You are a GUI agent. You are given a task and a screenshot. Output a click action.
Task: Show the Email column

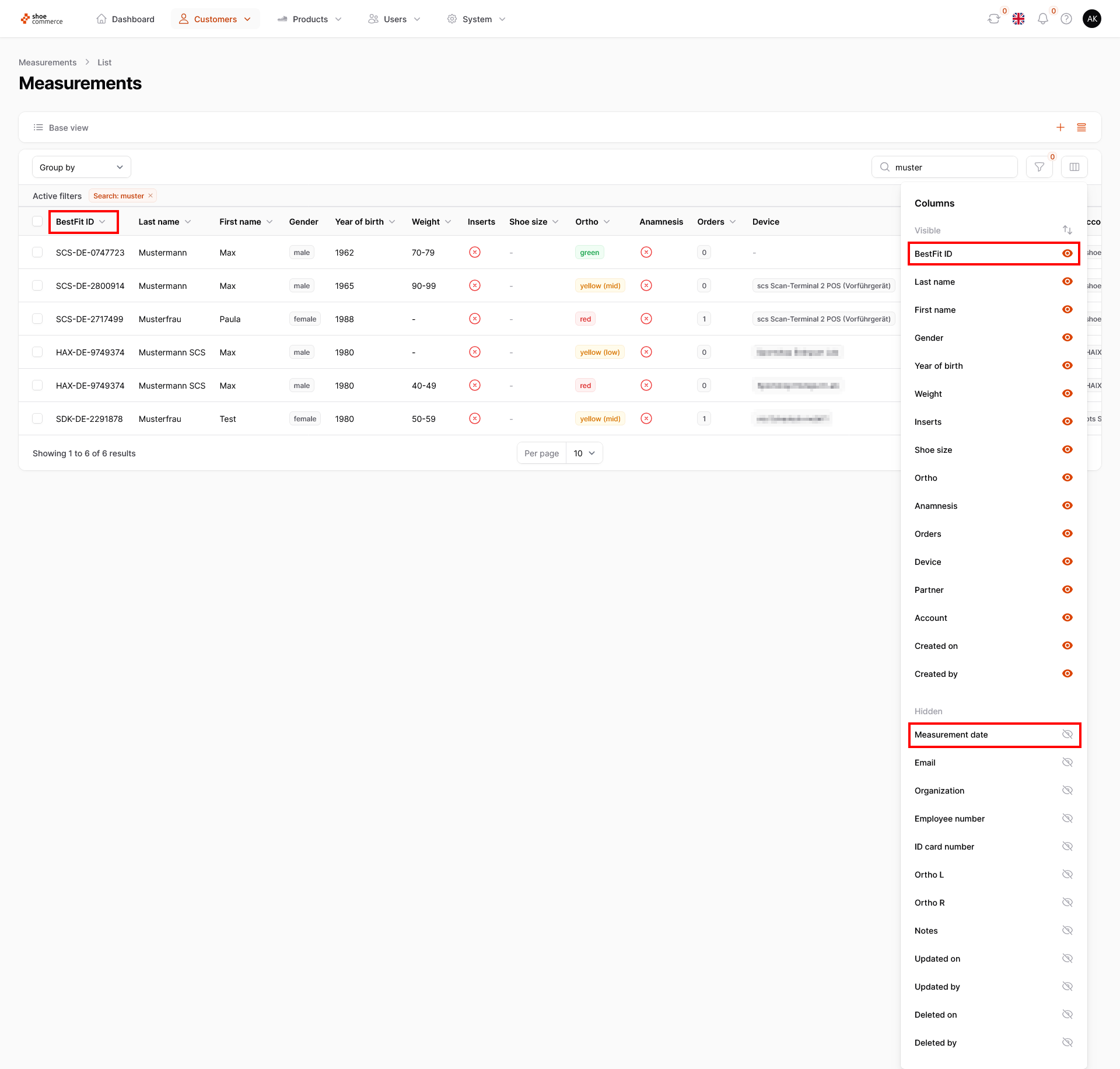1067,763
